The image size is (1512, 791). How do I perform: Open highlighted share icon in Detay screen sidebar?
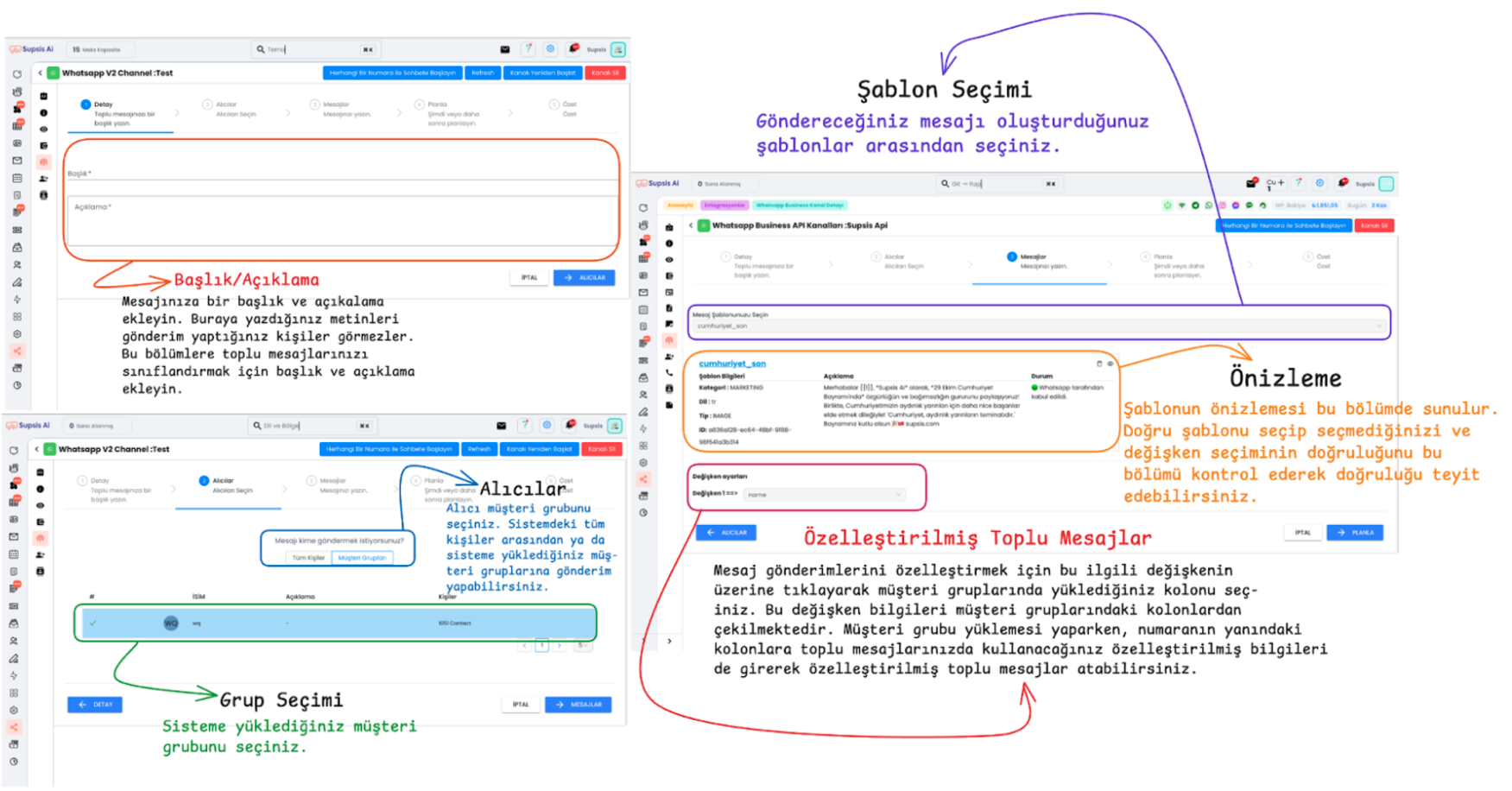tap(17, 351)
